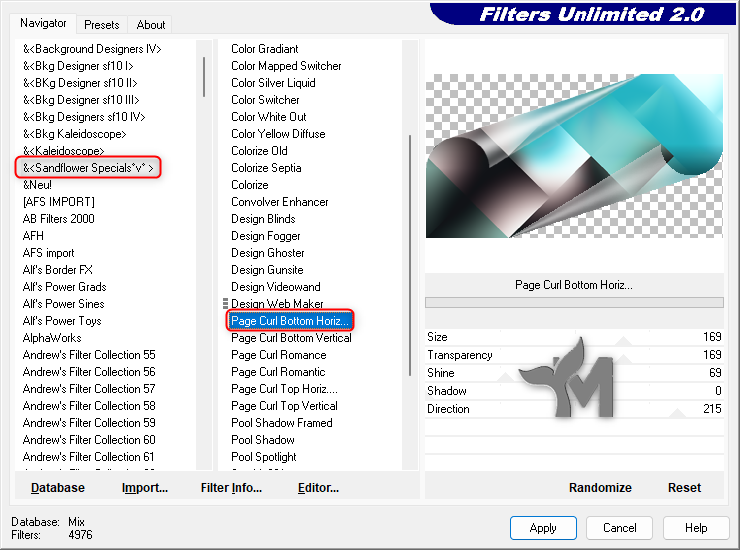Open the Help button

coord(696,528)
